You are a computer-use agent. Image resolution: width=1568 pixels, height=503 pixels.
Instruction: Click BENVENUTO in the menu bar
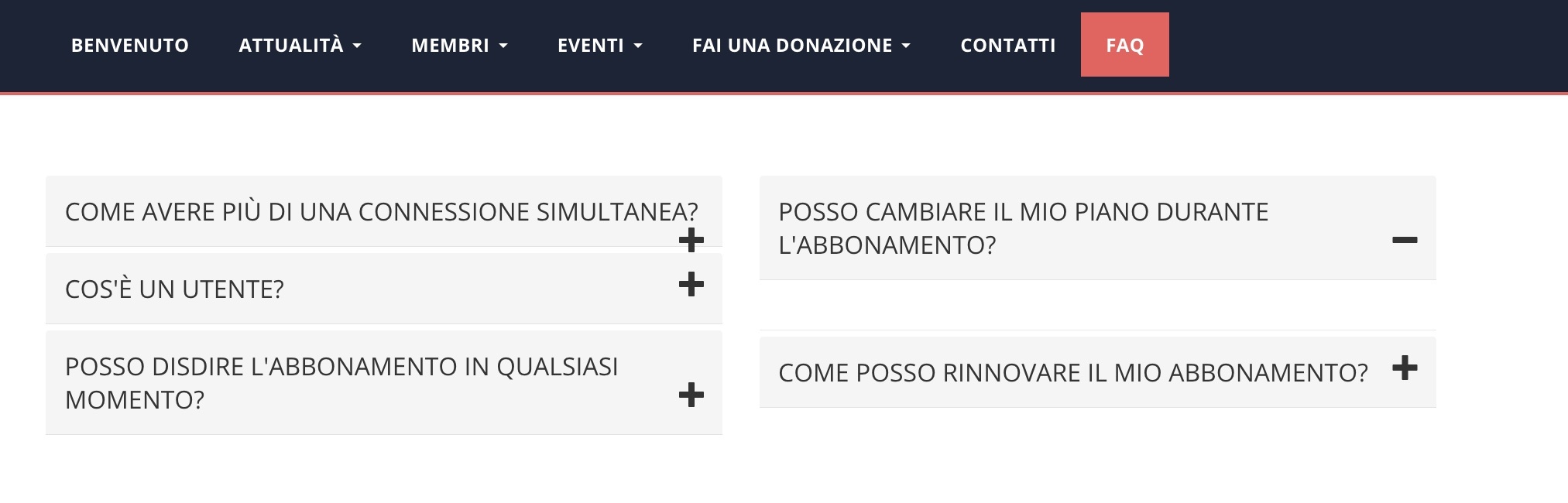coord(129,46)
